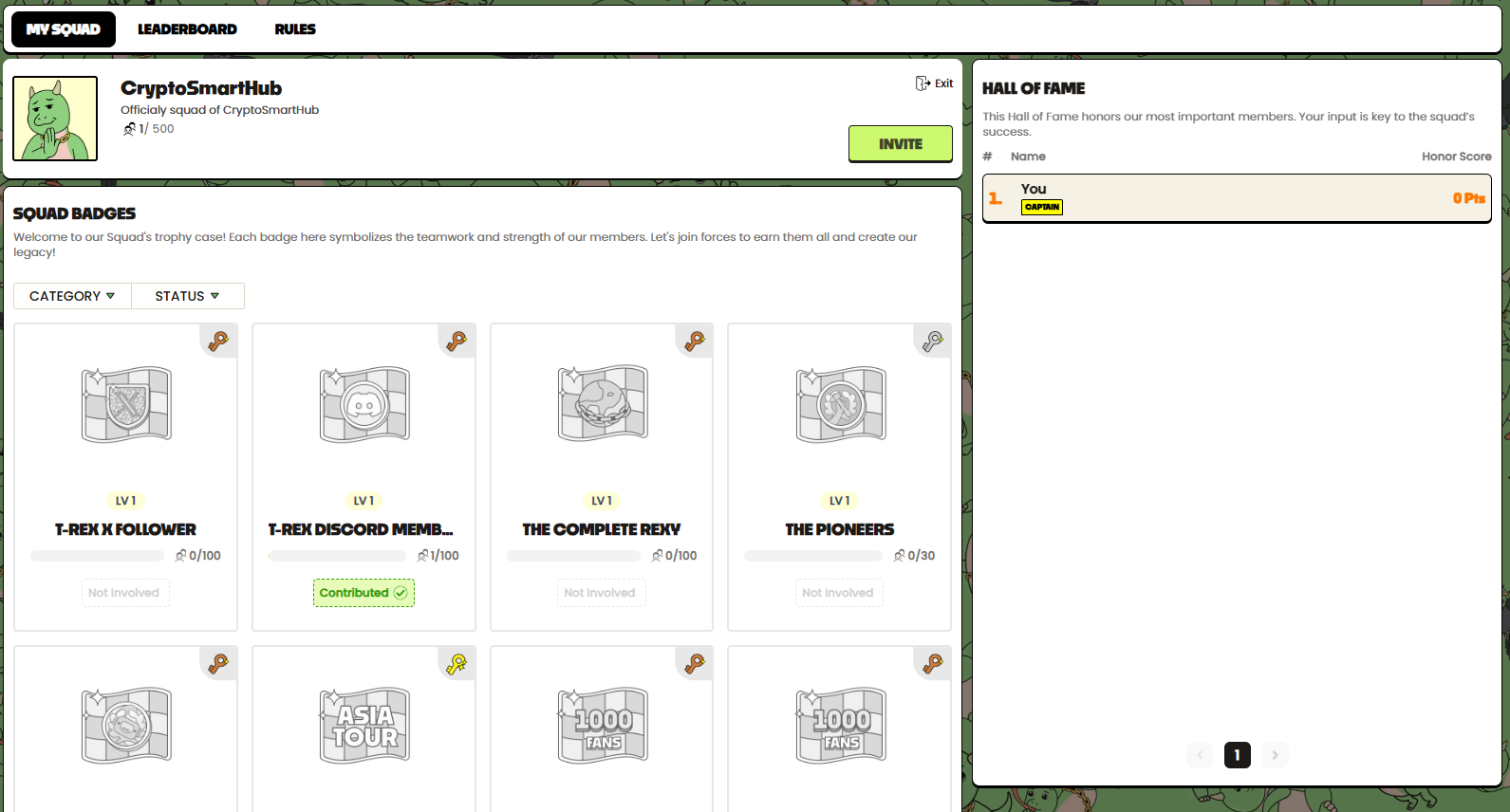The width and height of the screenshot is (1510, 812).
Task: Open the Rules tab
Action: (x=295, y=29)
